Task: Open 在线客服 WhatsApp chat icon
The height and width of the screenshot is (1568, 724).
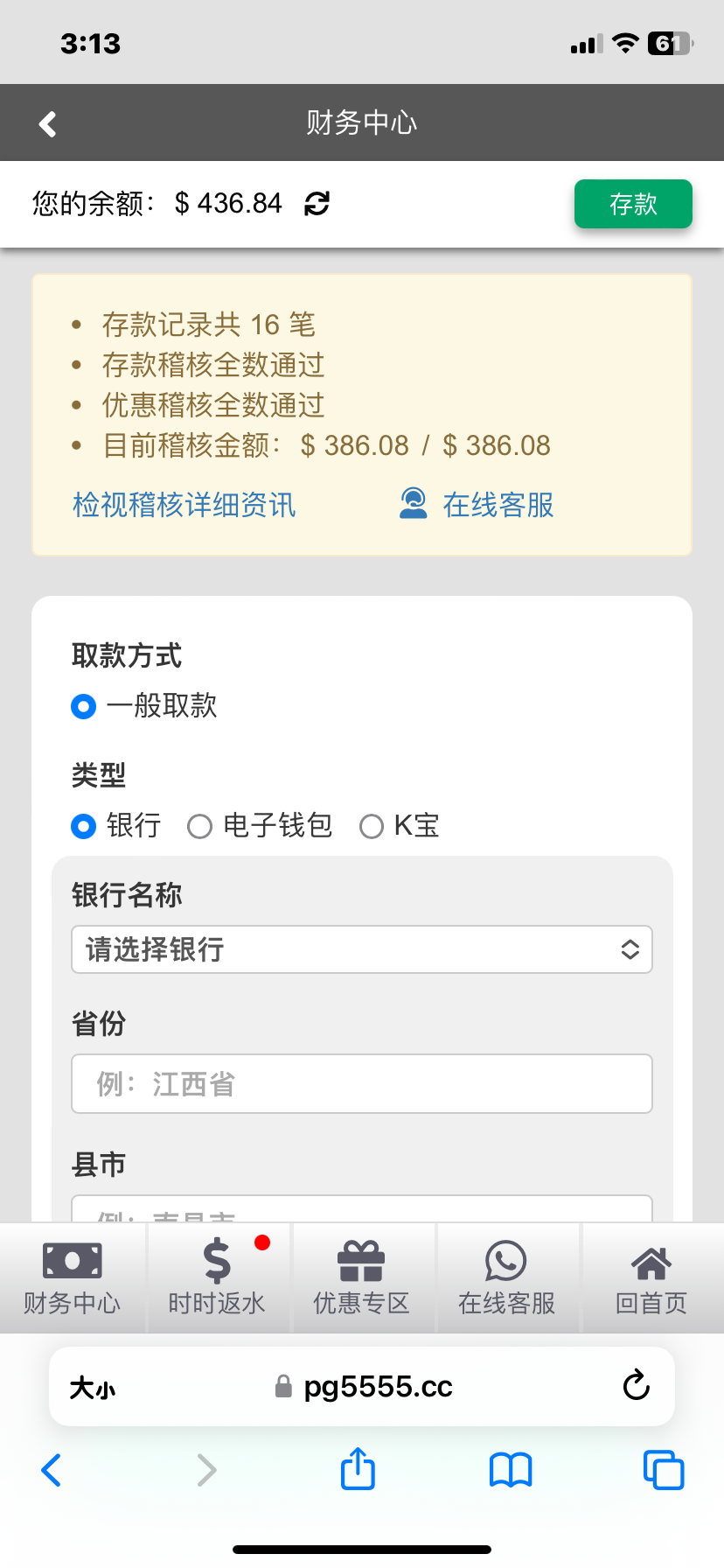Action: pos(506,1278)
